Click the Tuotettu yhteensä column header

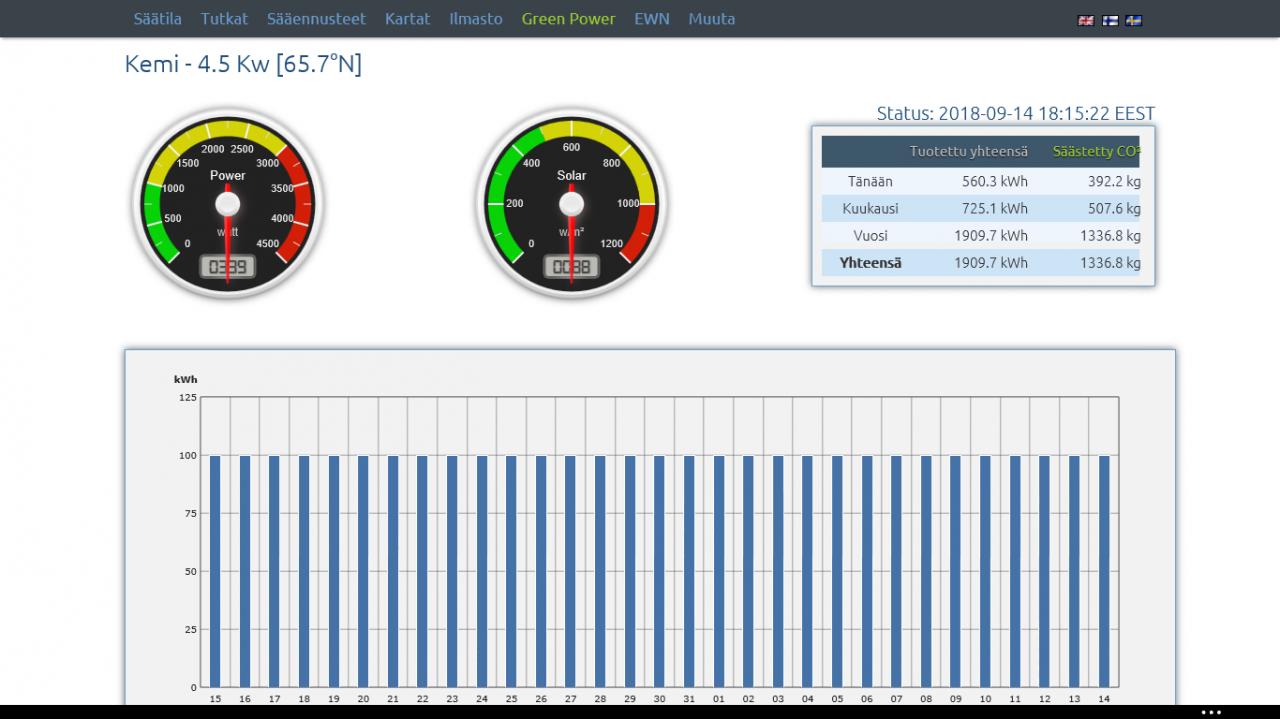[x=968, y=152]
